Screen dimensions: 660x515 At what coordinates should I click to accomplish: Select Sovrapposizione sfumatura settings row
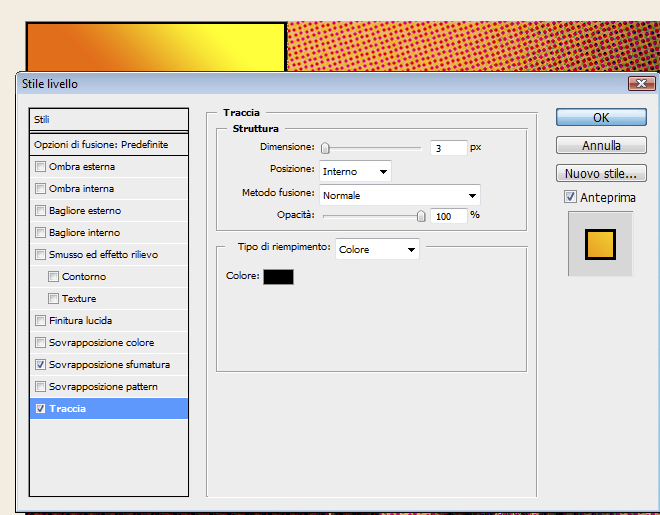pos(109,364)
